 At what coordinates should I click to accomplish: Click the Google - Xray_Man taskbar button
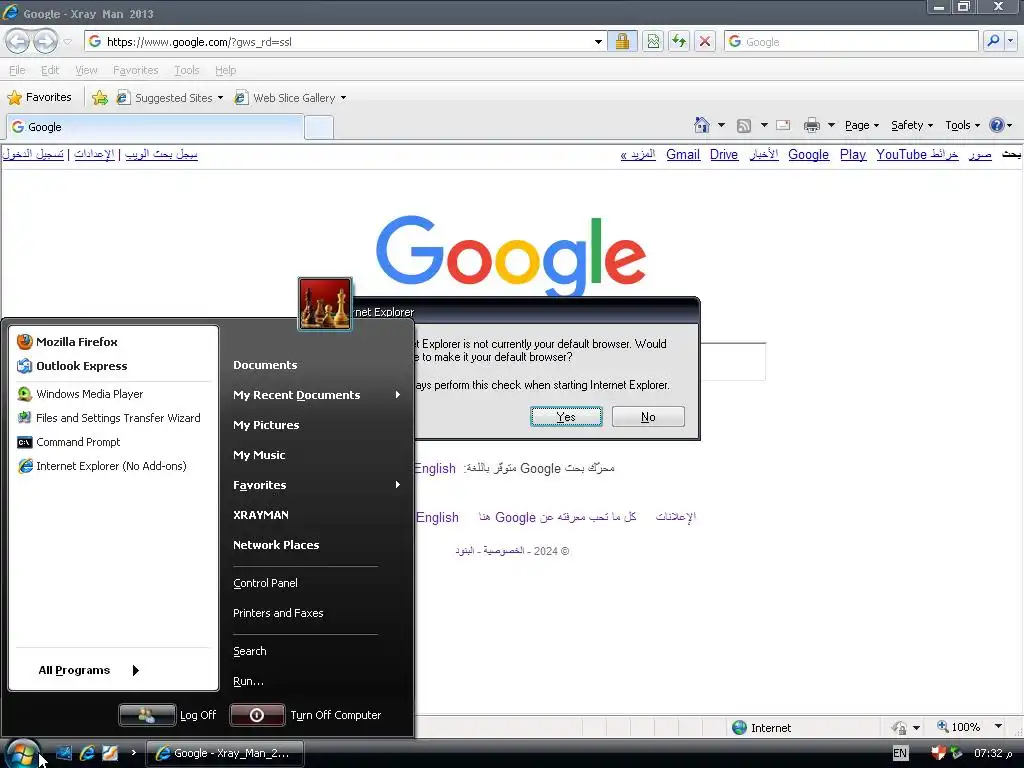click(225, 753)
